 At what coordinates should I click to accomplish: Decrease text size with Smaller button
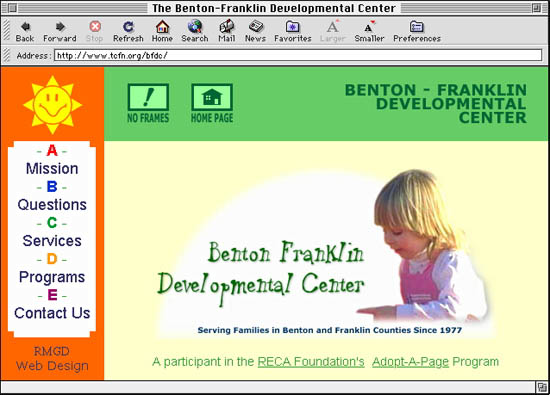tap(369, 31)
